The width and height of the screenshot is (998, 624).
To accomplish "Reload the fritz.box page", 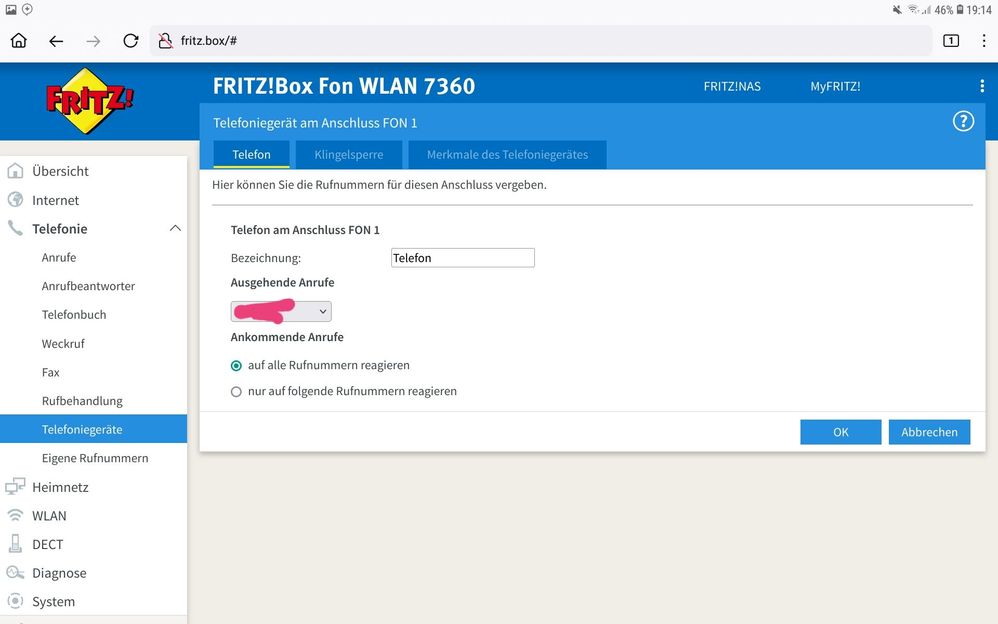I will [130, 41].
